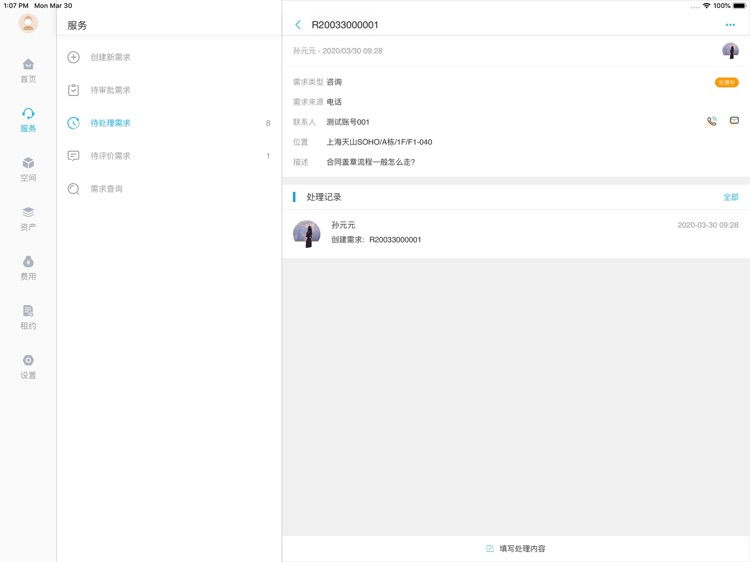Click the request source value 电话

click(334, 102)
